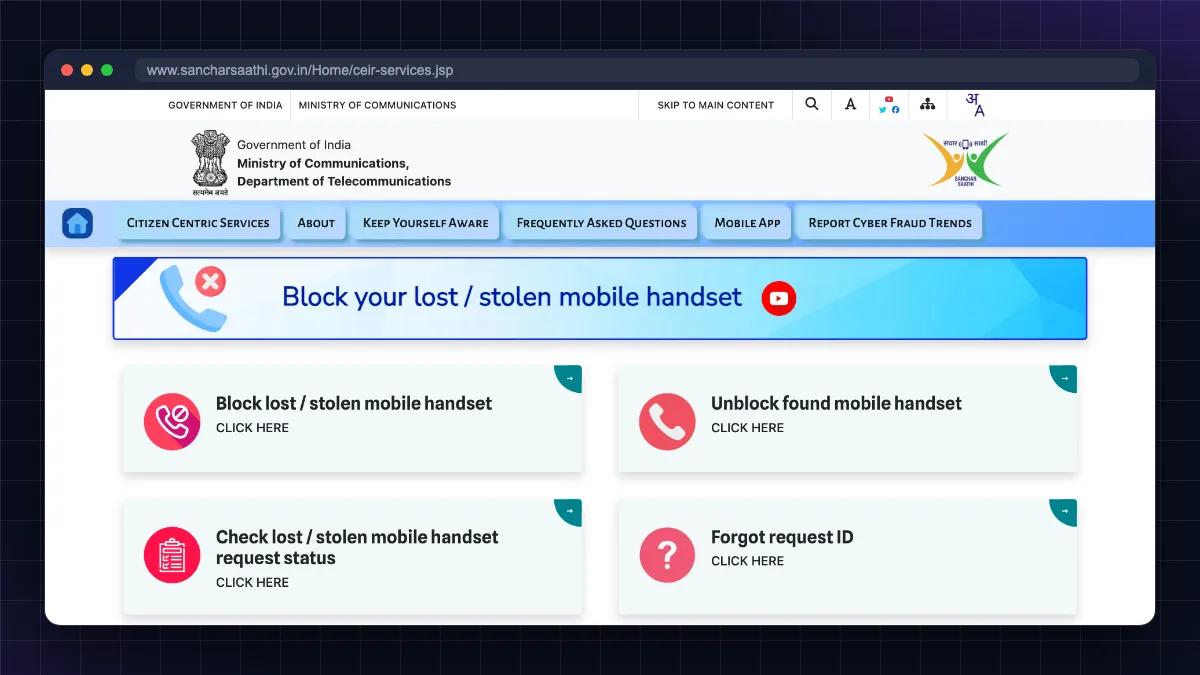Click the Forgot request ID heading
This screenshot has width=1200, height=675.
point(782,537)
